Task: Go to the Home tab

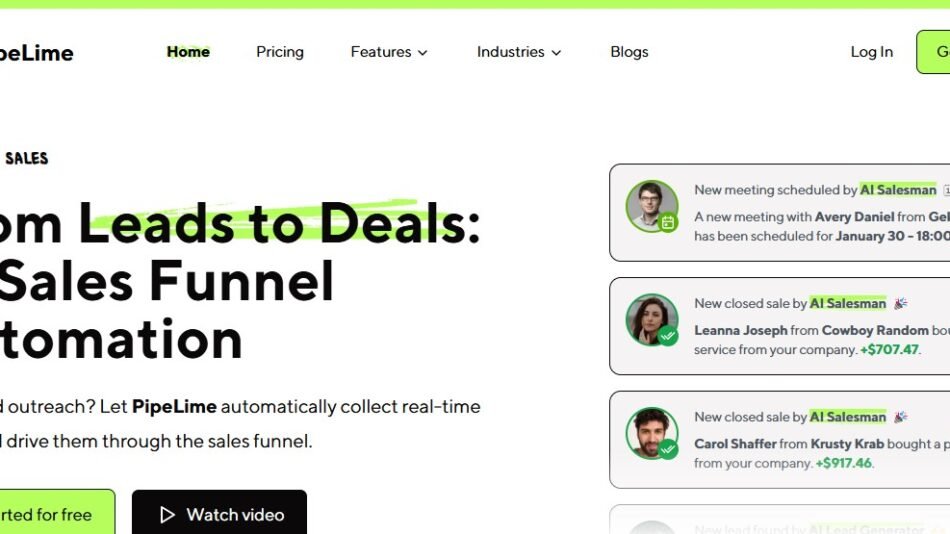Action: (188, 52)
